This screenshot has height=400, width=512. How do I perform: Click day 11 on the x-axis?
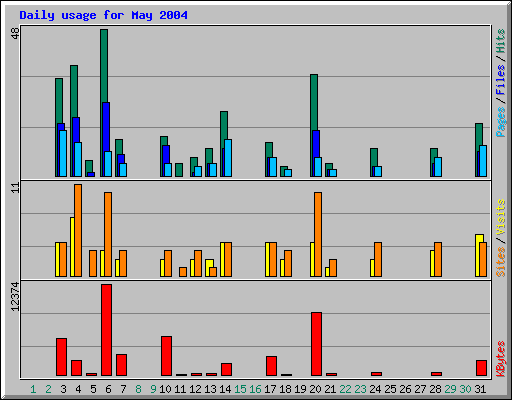(180, 389)
